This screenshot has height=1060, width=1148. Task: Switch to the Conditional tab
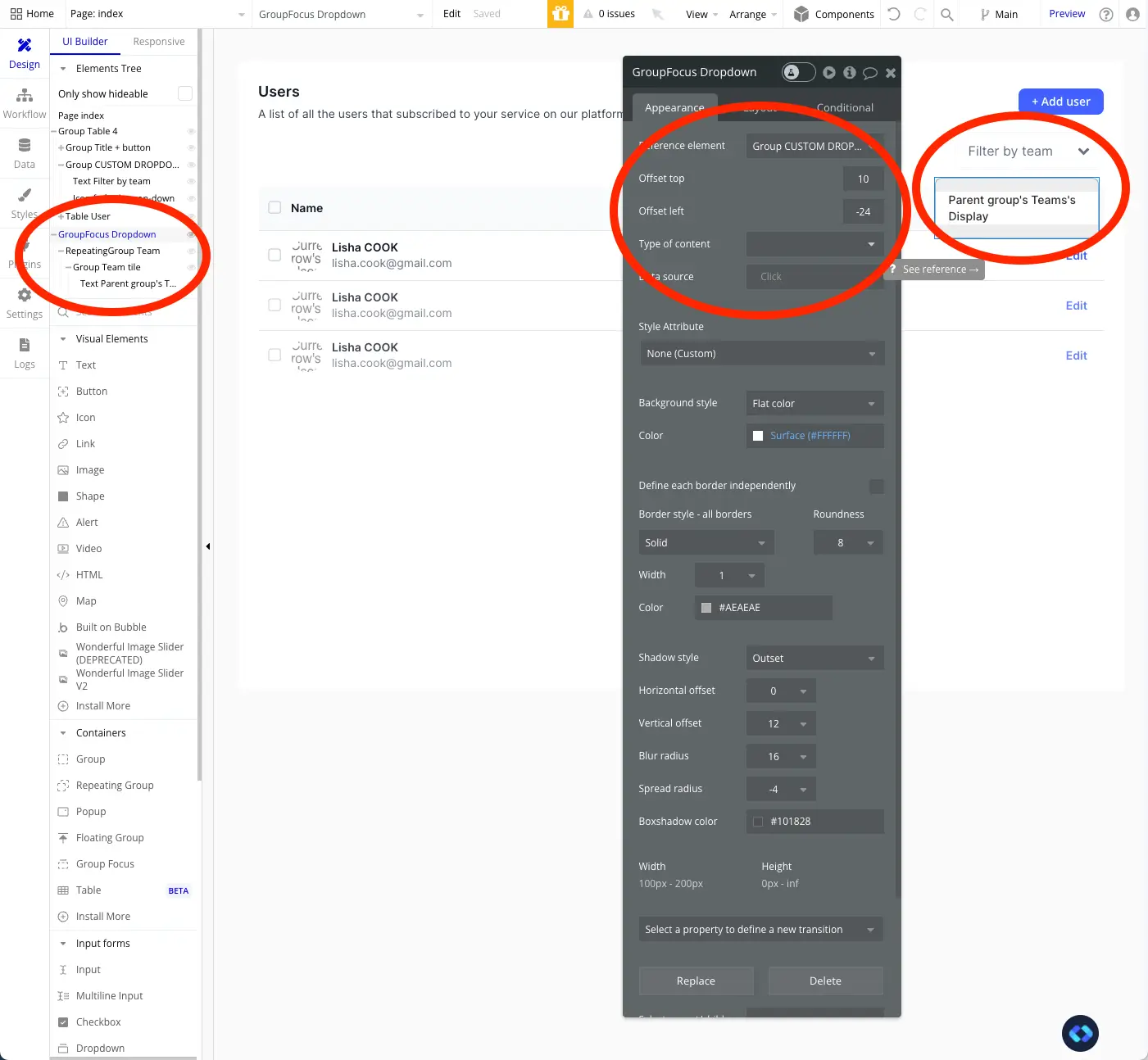tap(844, 107)
